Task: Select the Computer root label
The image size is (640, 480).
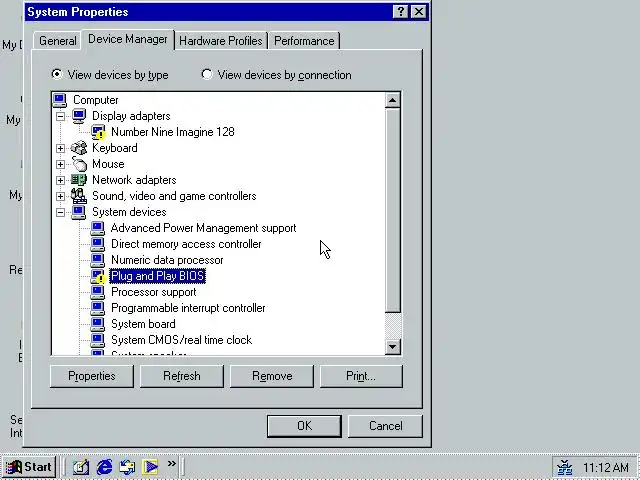Action: pos(96,100)
